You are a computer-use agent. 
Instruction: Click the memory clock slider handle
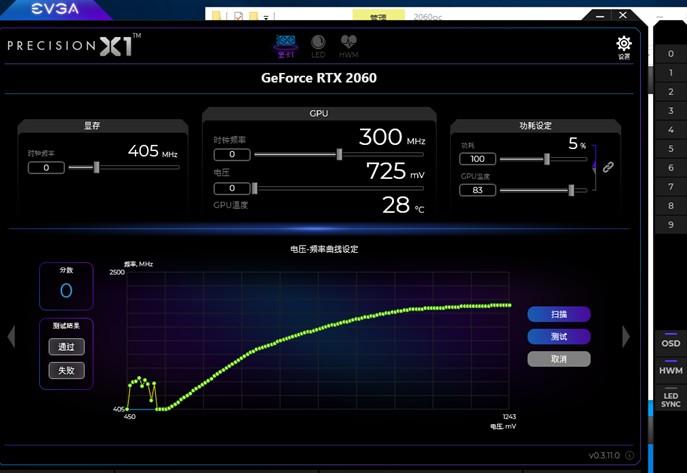pyautogui.click(x=96, y=167)
